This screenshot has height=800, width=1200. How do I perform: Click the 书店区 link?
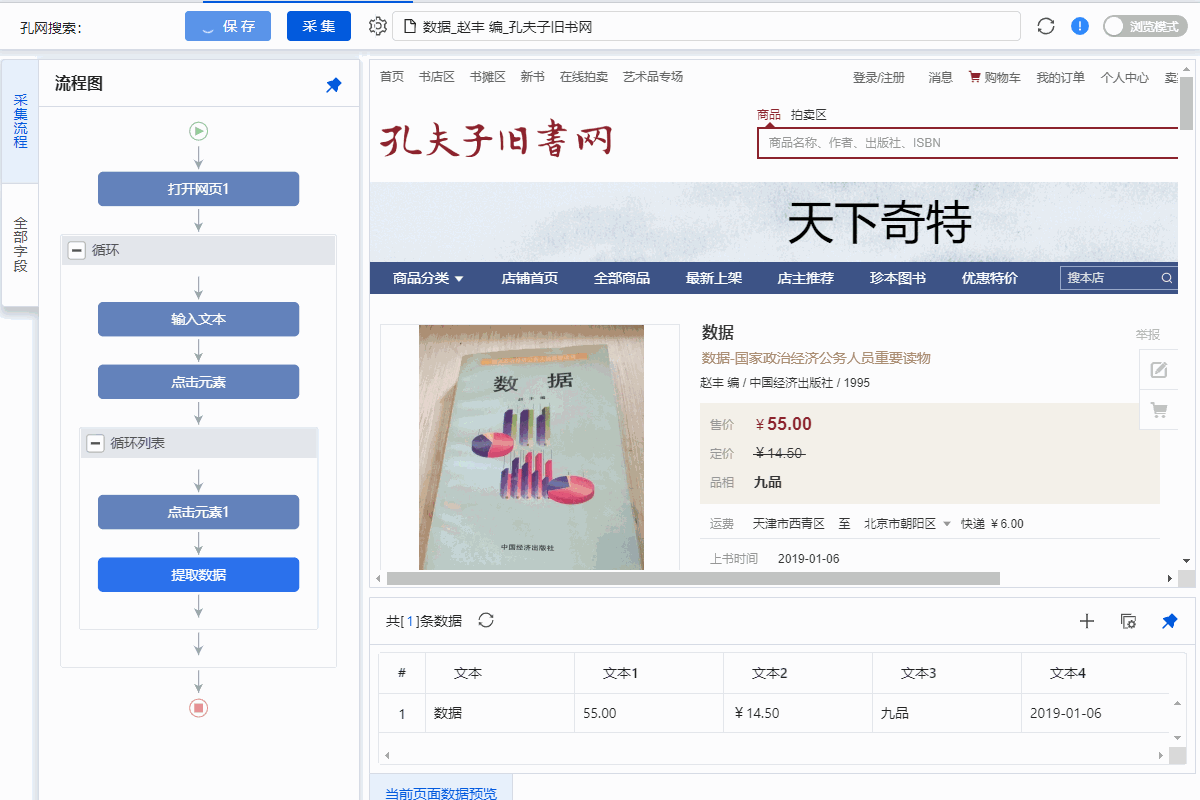(x=436, y=77)
